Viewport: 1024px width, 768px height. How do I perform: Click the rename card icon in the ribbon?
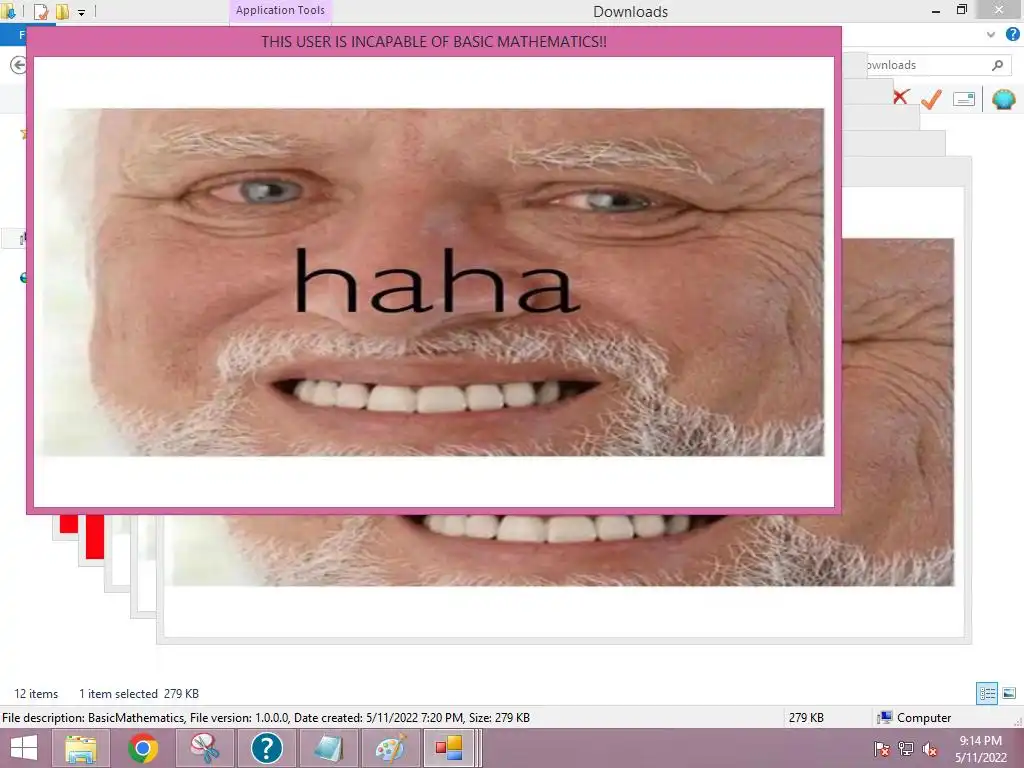964,99
